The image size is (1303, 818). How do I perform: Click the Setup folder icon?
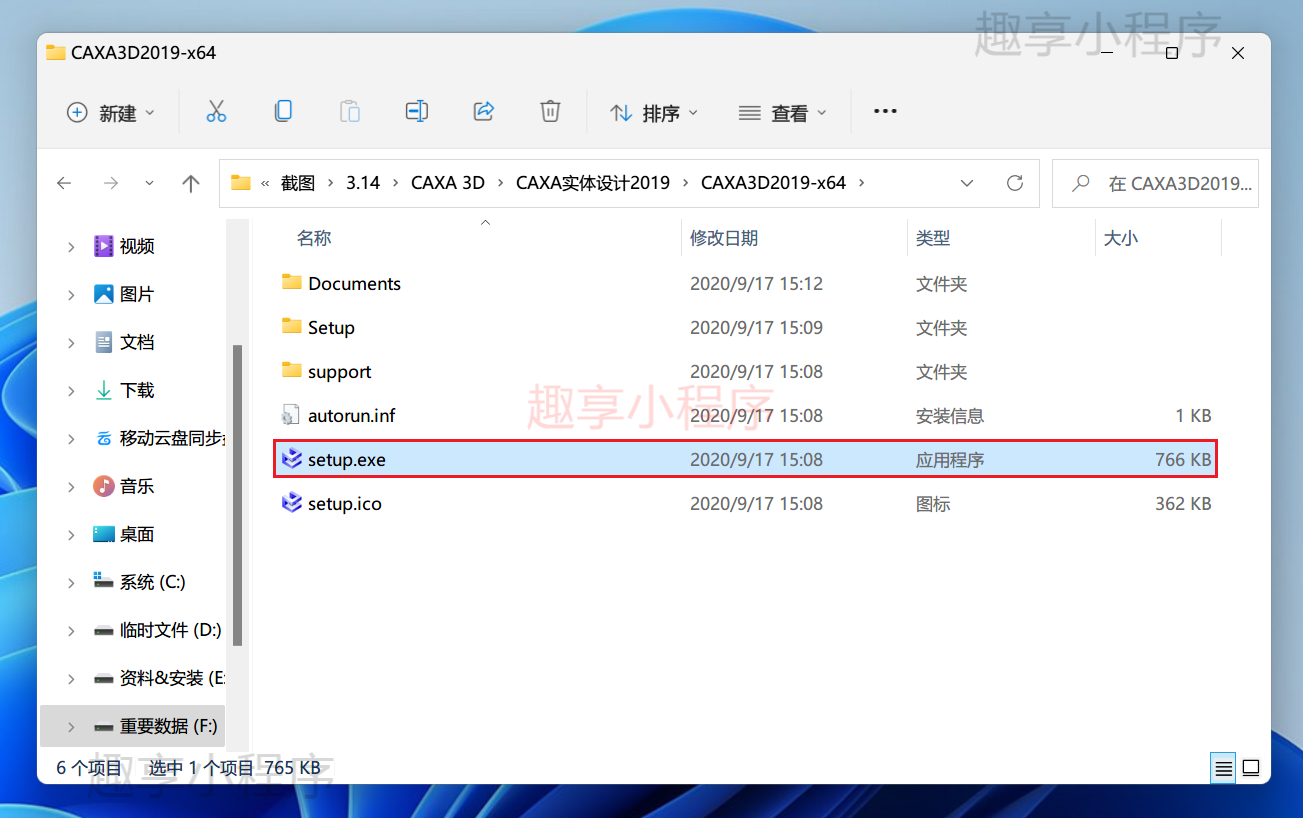point(292,327)
